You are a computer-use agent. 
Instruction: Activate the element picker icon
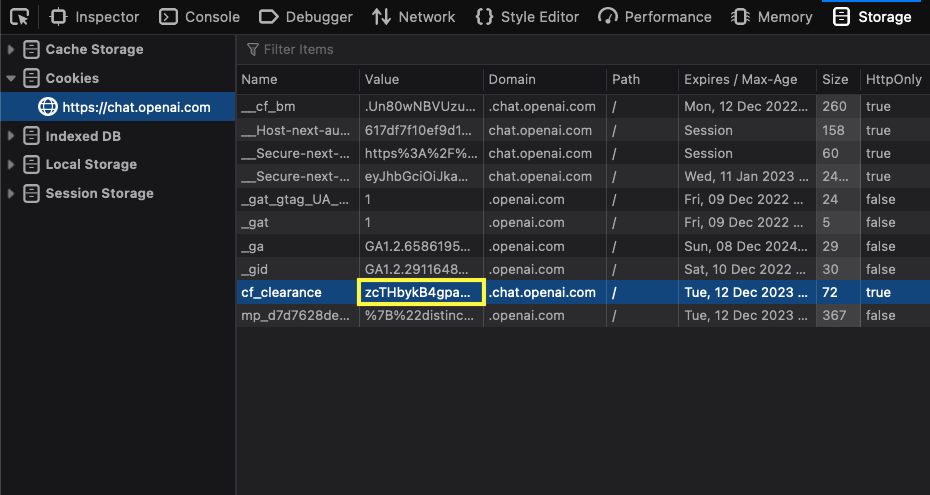coord(20,17)
